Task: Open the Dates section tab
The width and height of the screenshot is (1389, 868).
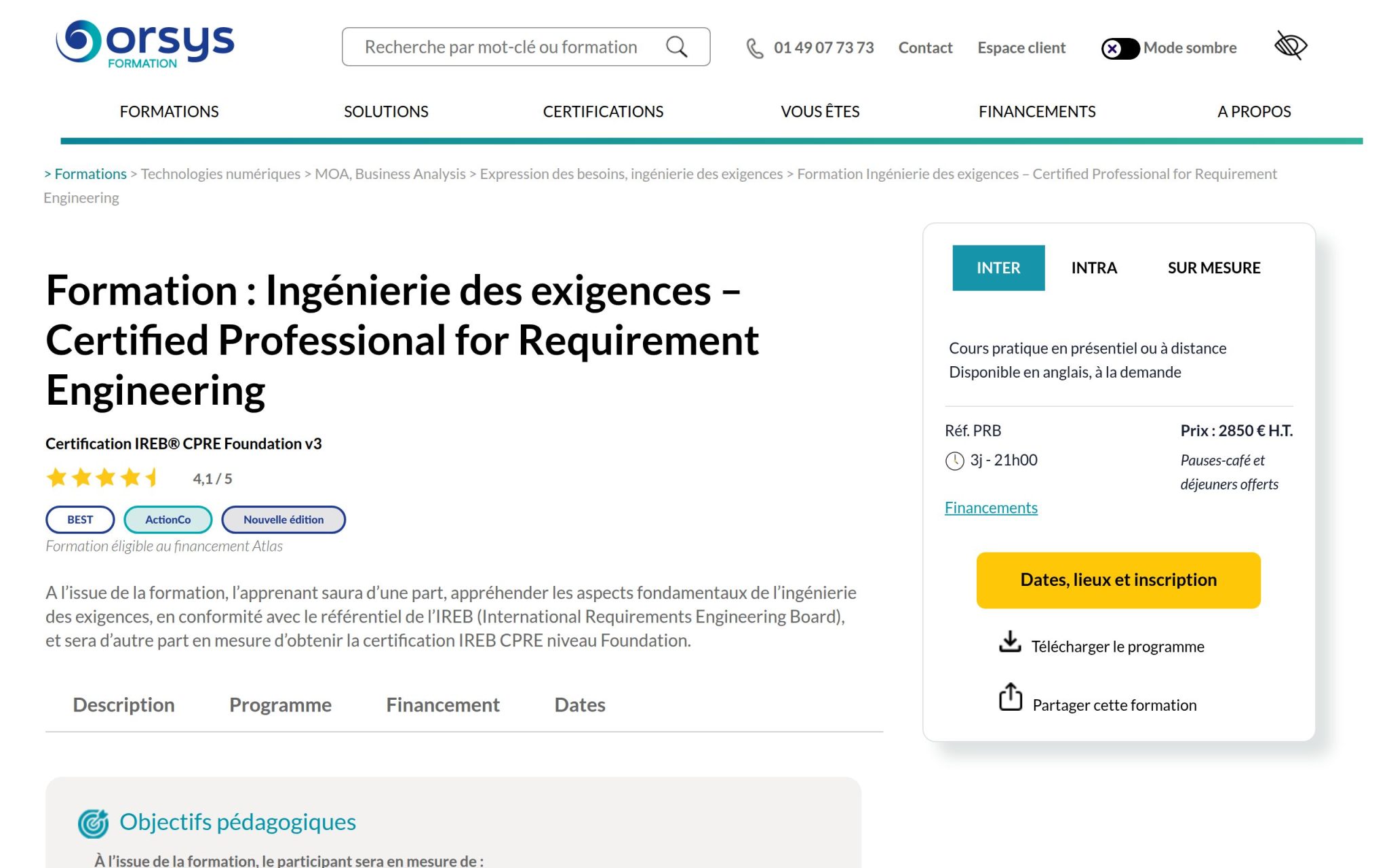Action: coord(580,705)
